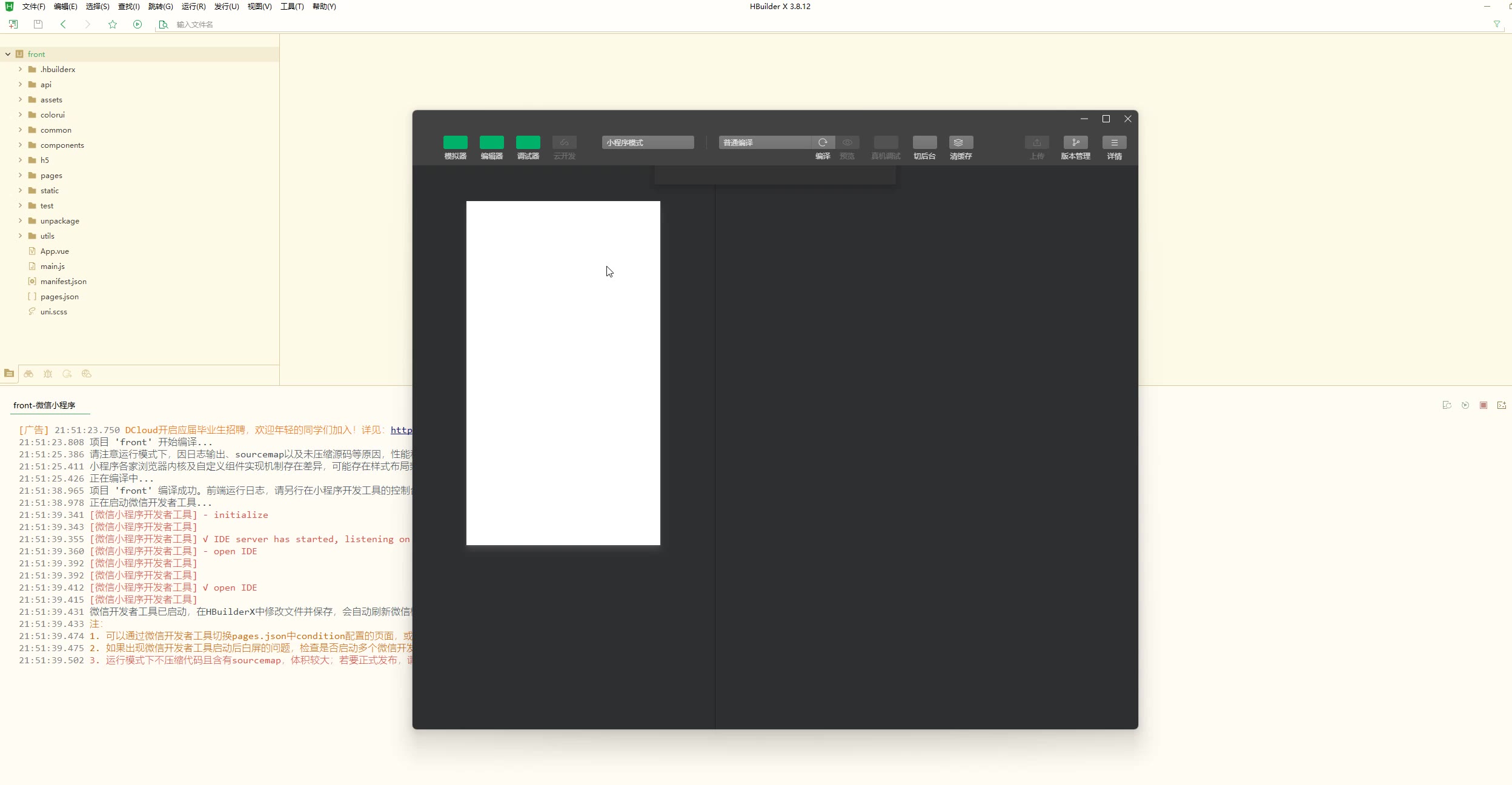Select the utils folder
Image resolution: width=1512 pixels, height=785 pixels.
pos(47,236)
